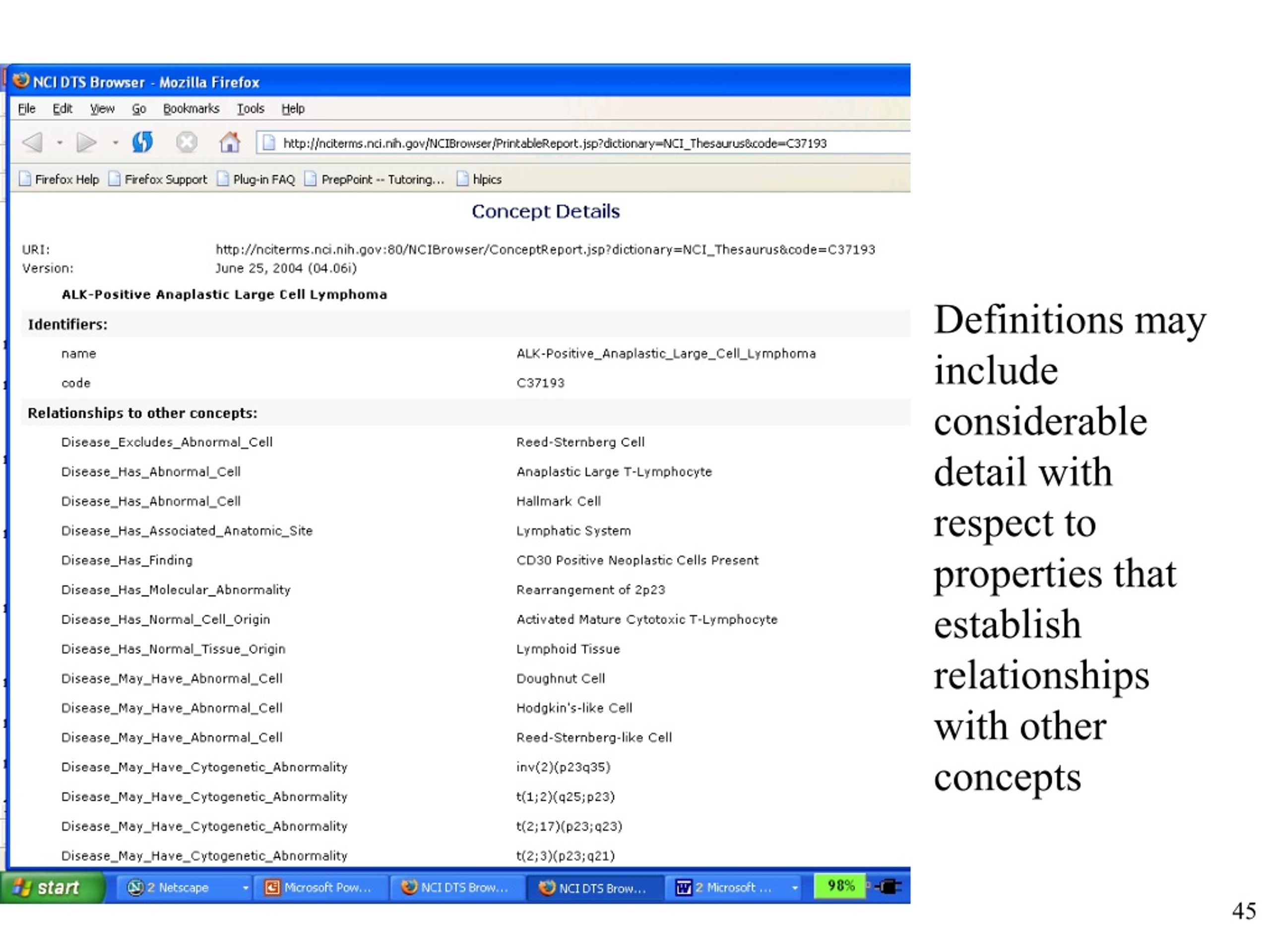Click Anaplastic Large T-Lymphocyte value
Image resolution: width=1270 pixels, height=952 pixels.
[614, 472]
